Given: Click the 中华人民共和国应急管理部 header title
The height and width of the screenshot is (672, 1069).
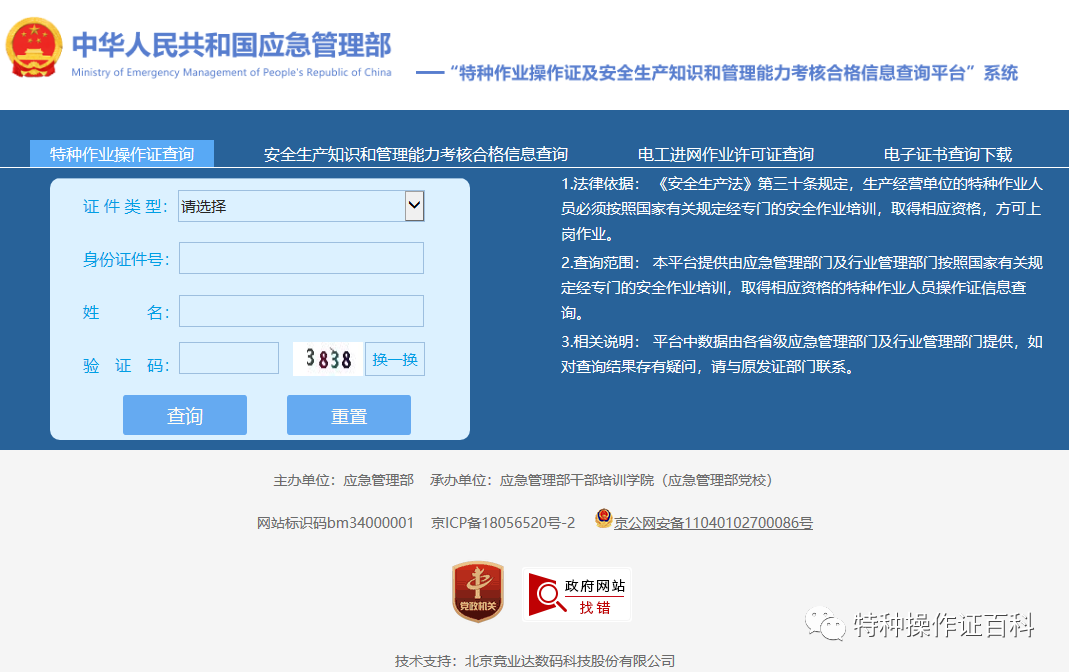Looking at the screenshot, I should click(232, 45).
